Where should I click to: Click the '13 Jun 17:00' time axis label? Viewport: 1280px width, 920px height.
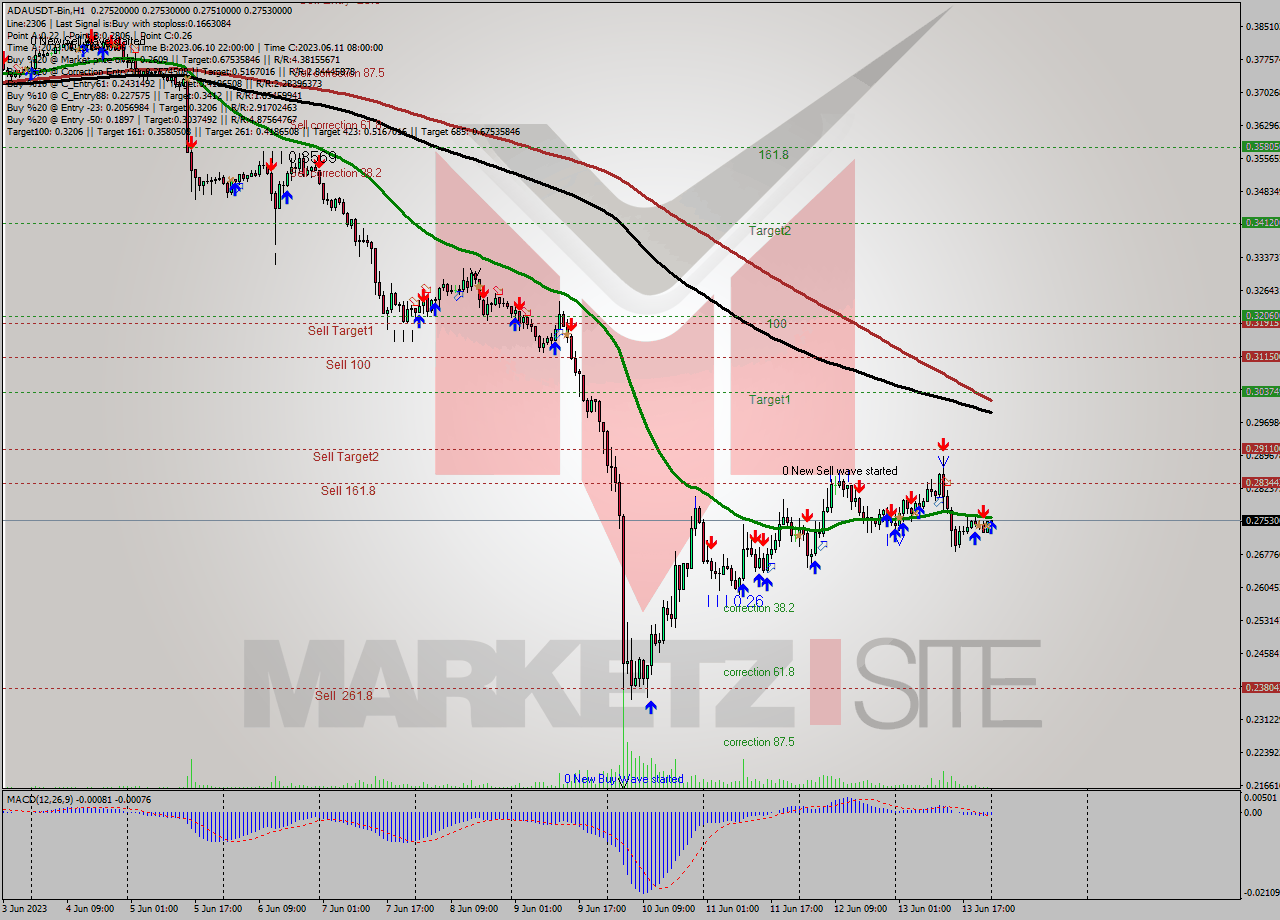(988, 909)
